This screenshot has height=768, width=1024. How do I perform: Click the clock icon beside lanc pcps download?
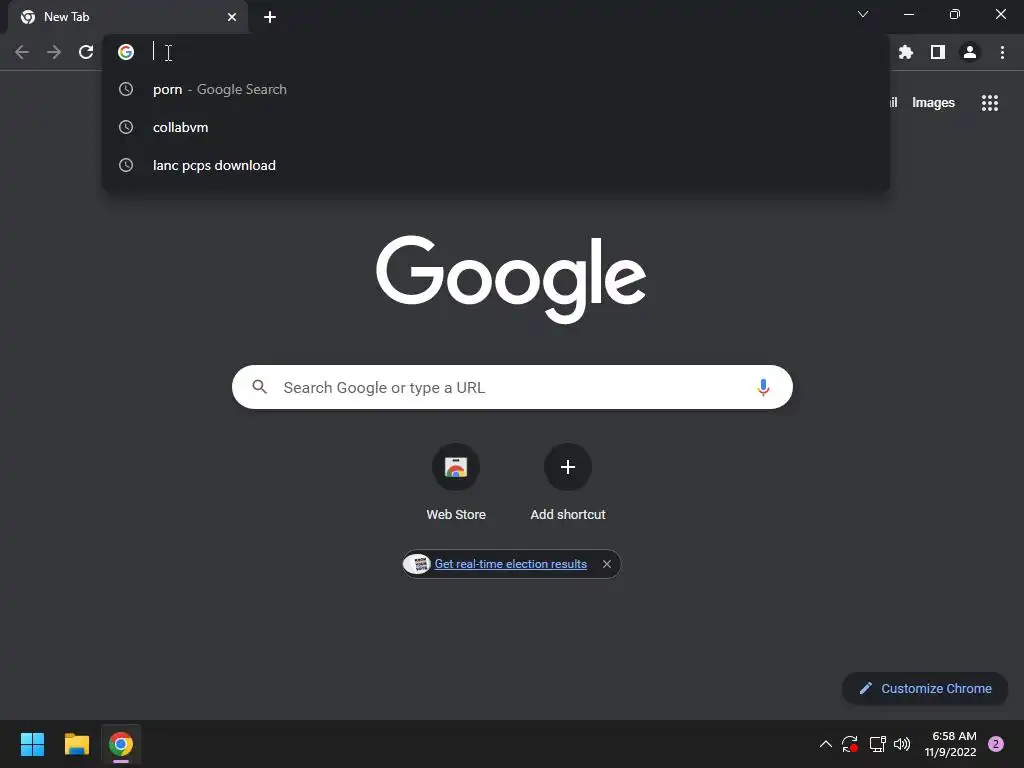[126, 165]
